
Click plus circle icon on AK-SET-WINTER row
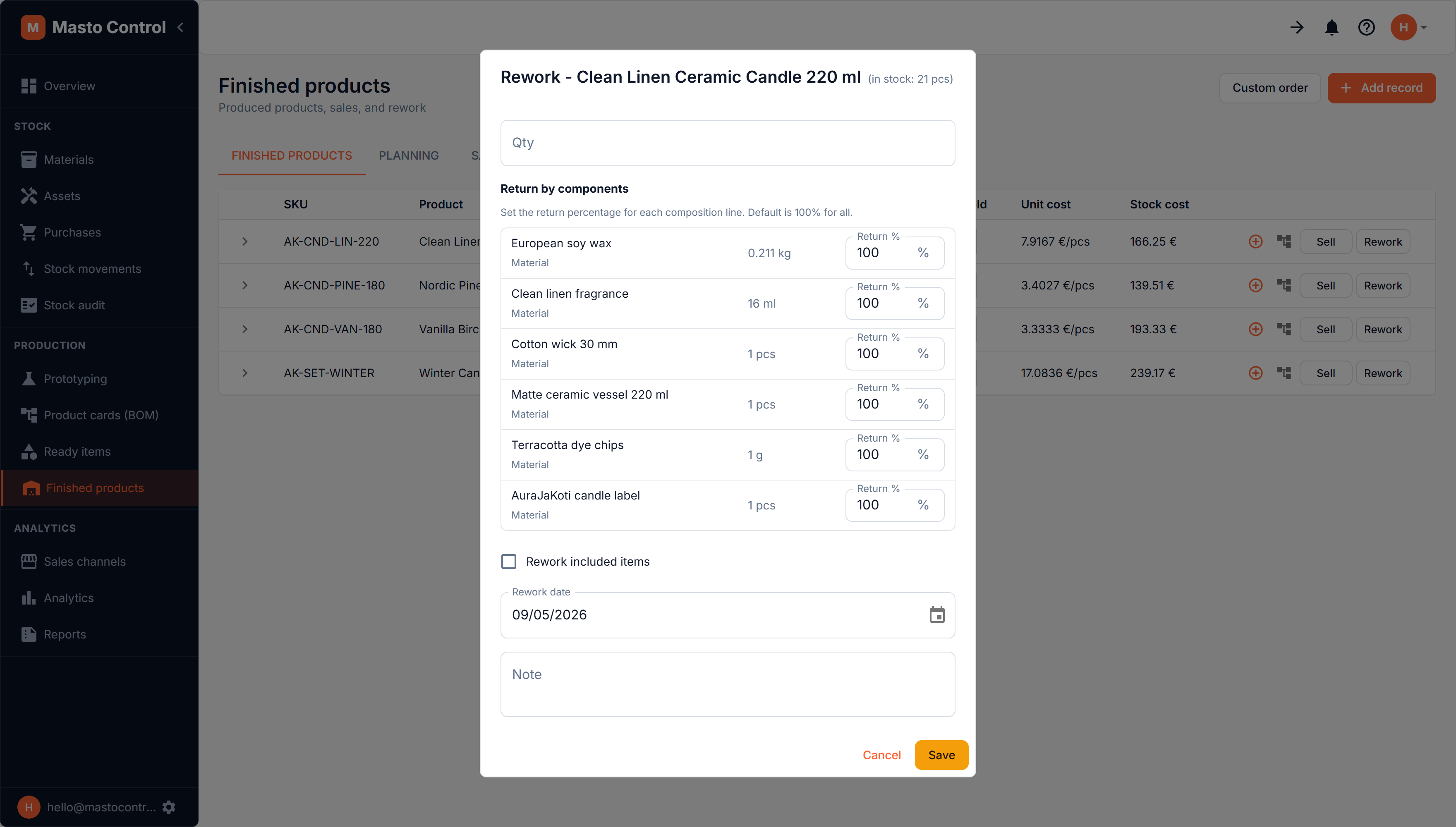pyautogui.click(x=1255, y=373)
